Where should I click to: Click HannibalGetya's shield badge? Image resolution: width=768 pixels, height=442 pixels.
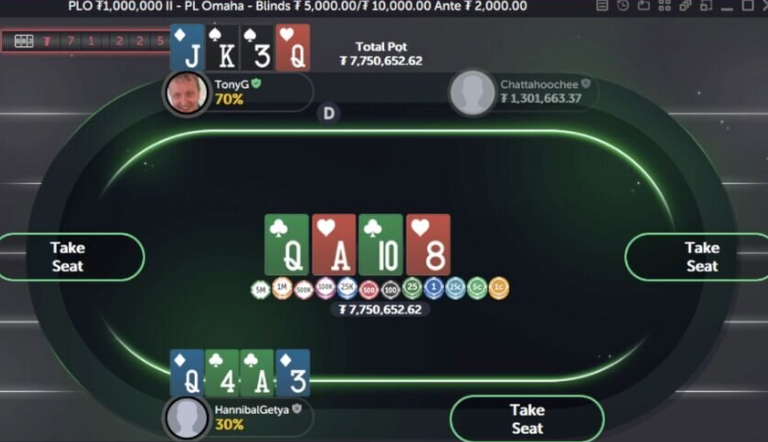pos(296,409)
